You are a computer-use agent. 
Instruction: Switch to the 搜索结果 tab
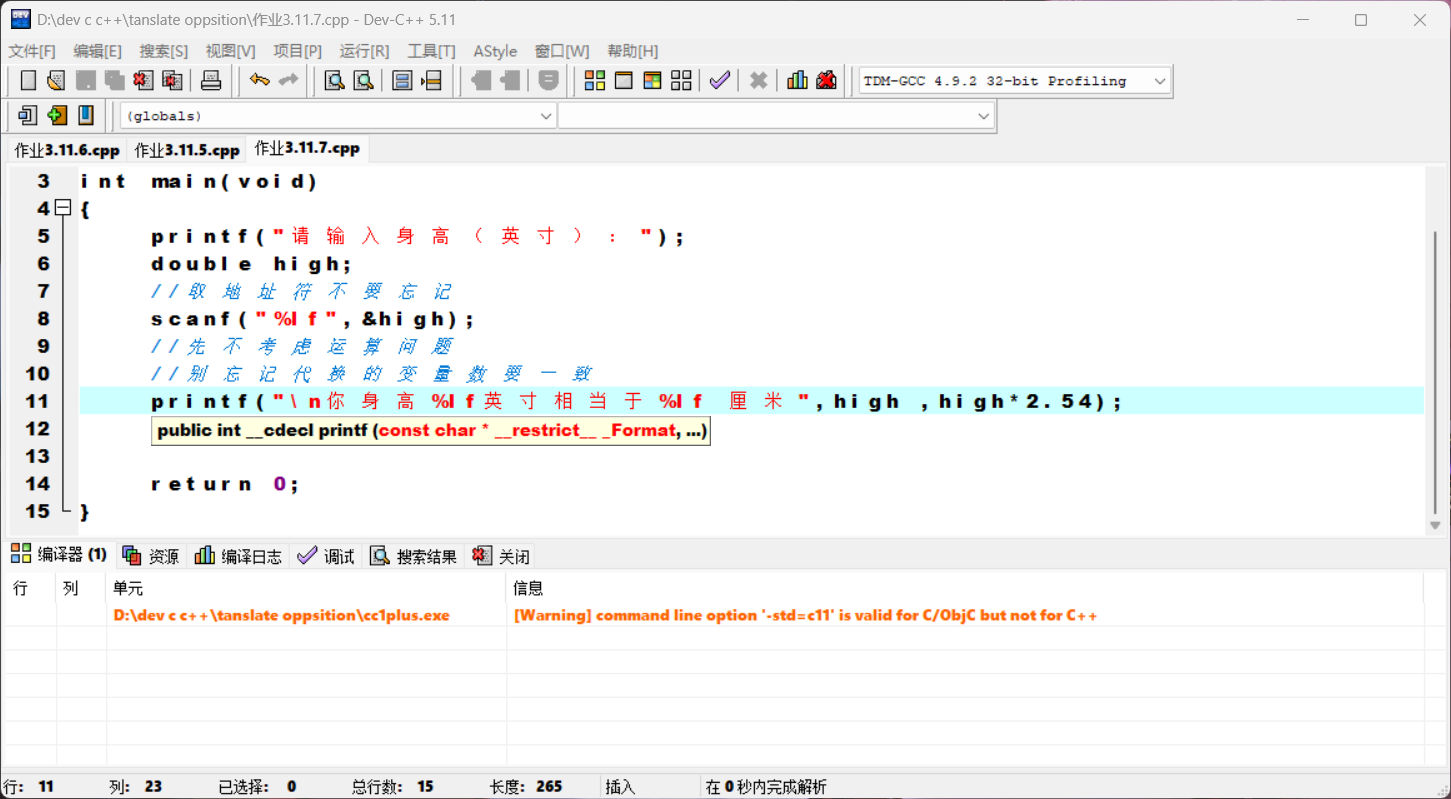click(x=413, y=556)
